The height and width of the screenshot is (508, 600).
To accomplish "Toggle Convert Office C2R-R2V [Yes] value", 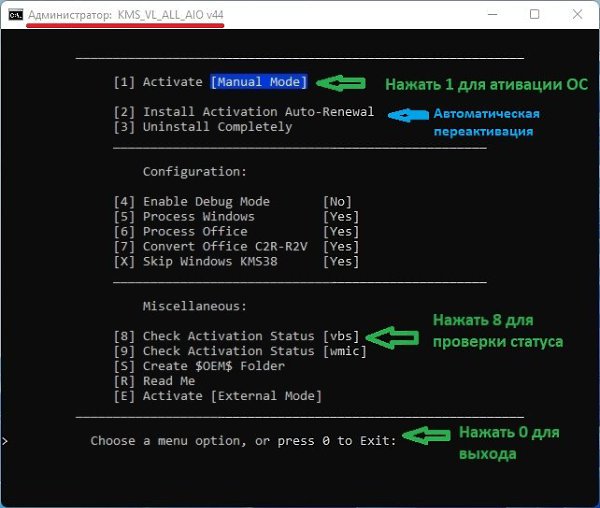I will point(340,247).
